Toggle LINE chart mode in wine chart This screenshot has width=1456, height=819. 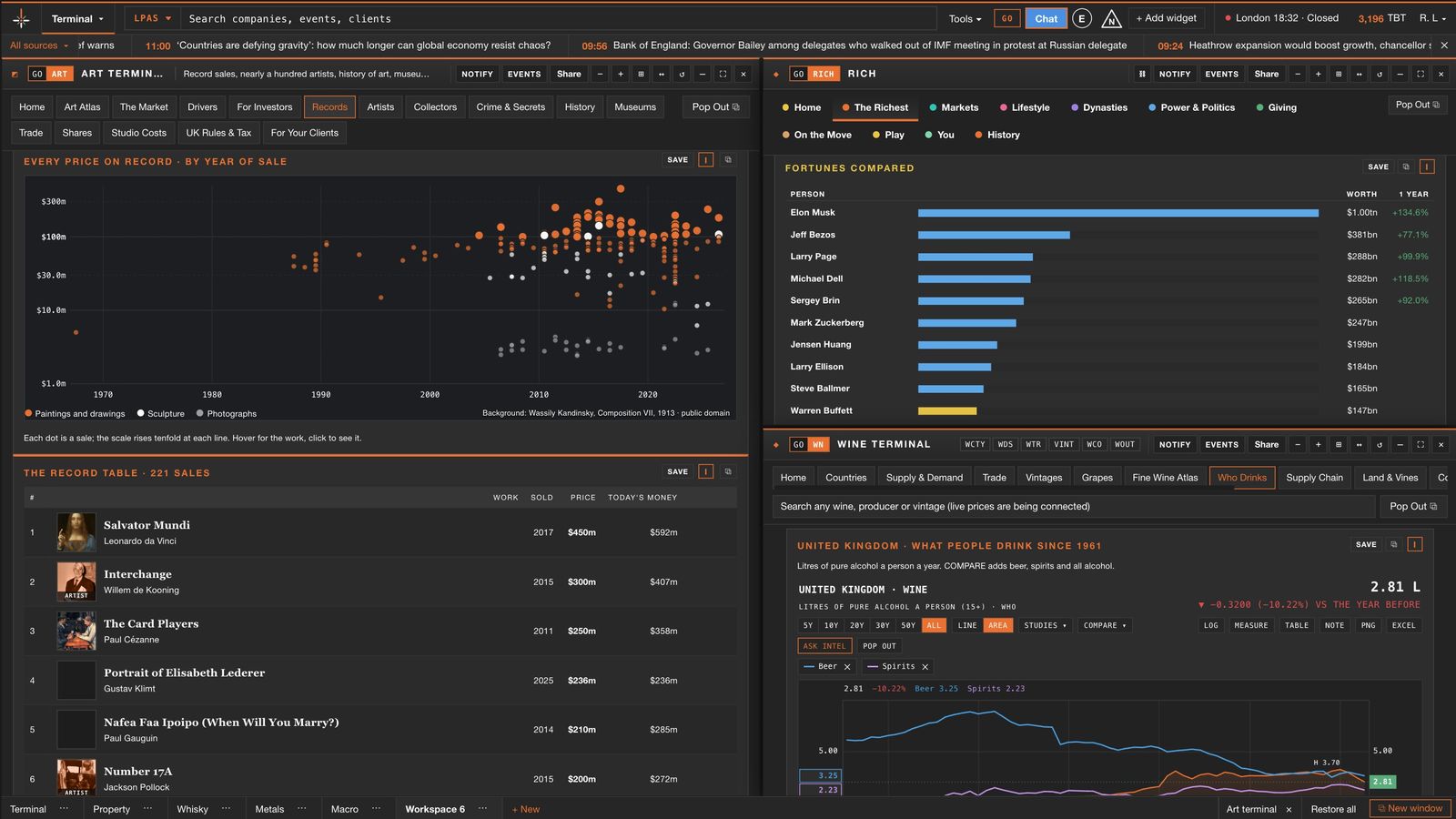[x=967, y=625]
